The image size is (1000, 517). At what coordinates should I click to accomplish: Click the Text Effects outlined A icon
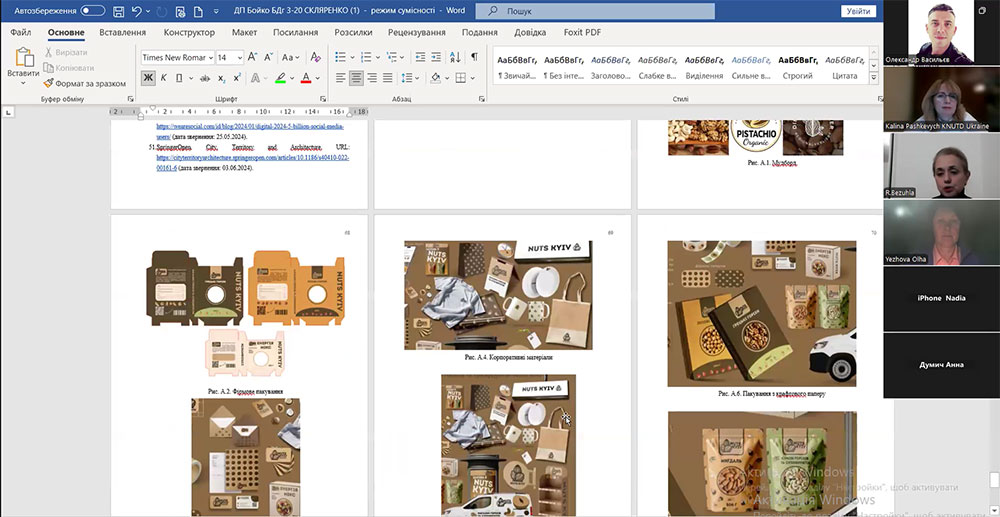(x=254, y=78)
